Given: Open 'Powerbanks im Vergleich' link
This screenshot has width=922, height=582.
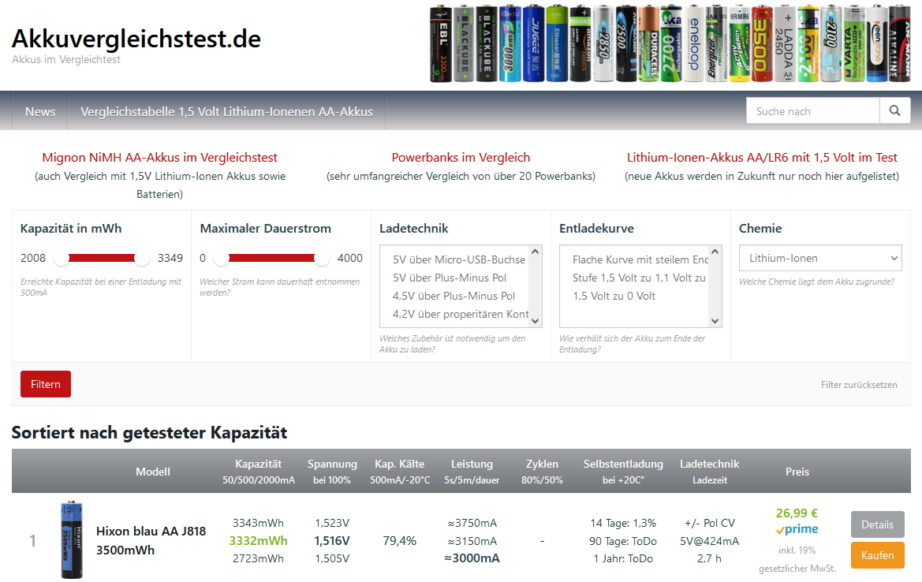Looking at the screenshot, I should click(x=460, y=157).
